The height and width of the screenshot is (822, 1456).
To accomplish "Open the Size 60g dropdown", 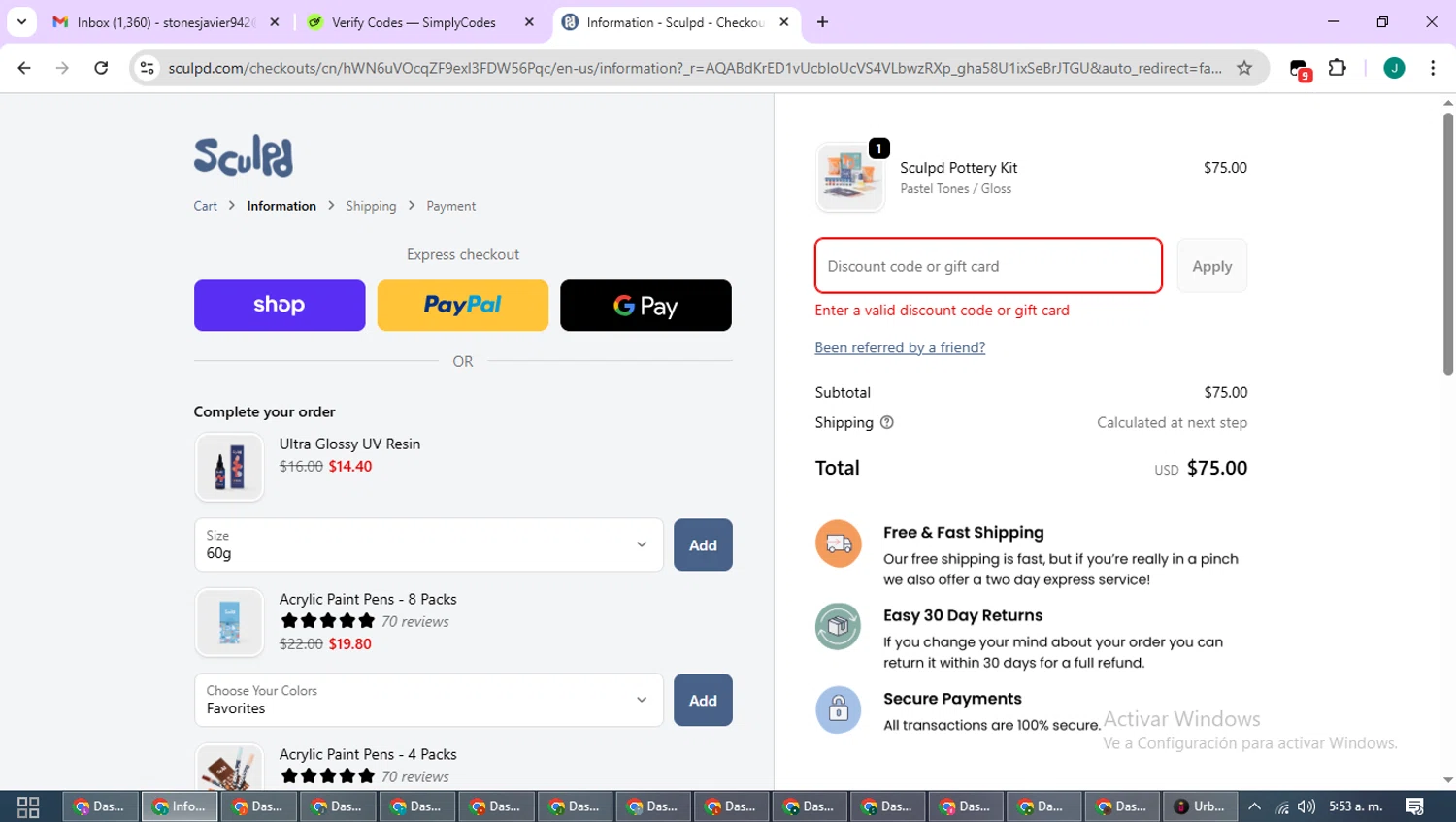I will 428,544.
